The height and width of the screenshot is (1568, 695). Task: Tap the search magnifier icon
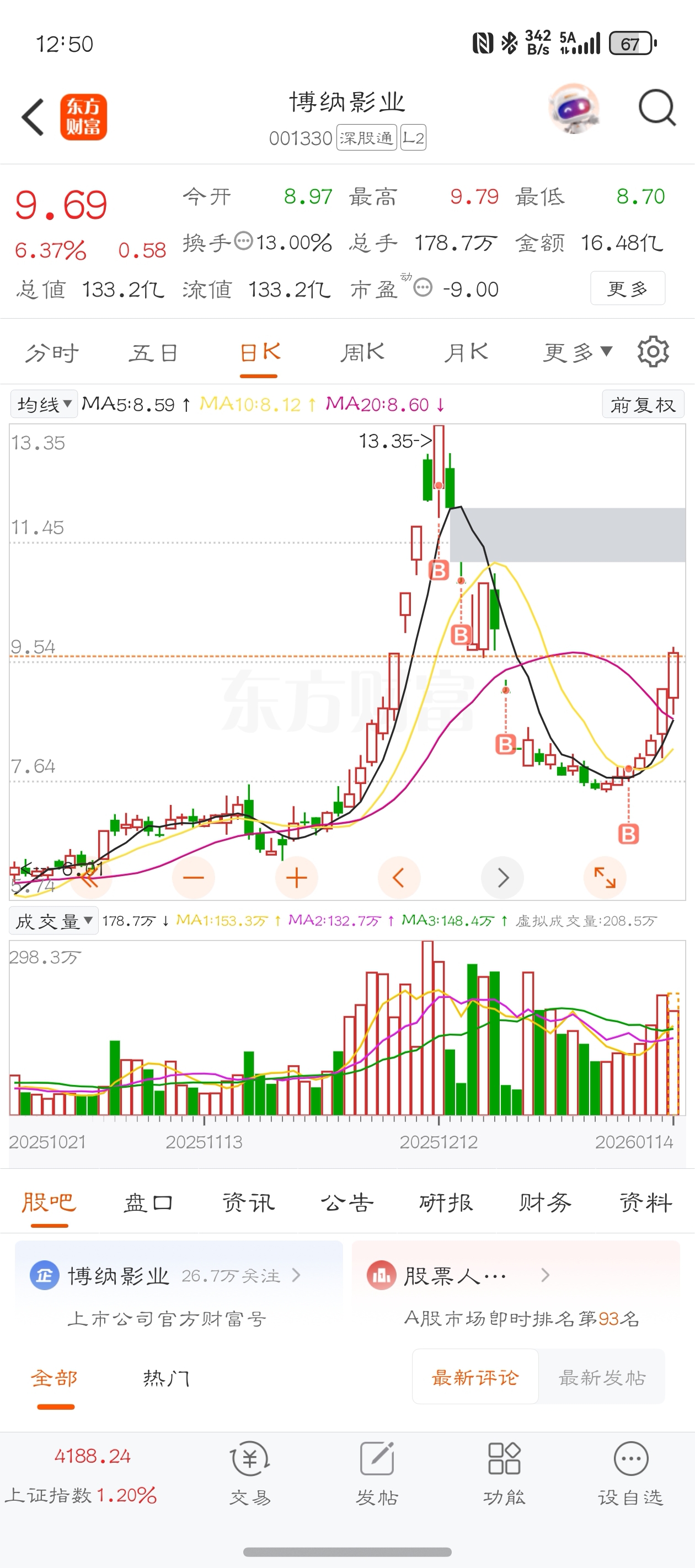click(657, 109)
